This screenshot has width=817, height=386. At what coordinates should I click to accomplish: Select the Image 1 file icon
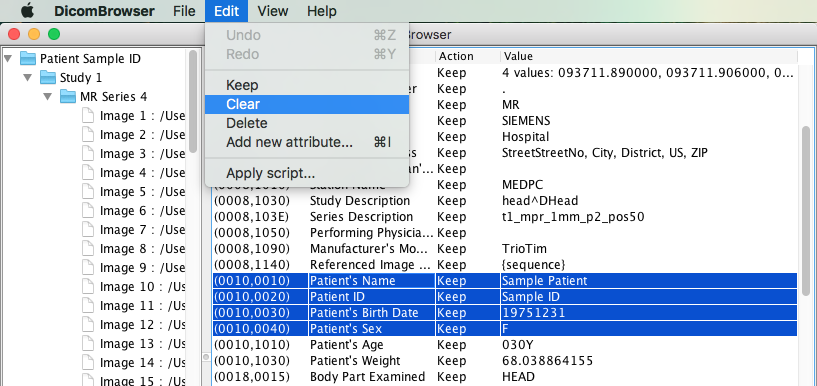point(88,116)
